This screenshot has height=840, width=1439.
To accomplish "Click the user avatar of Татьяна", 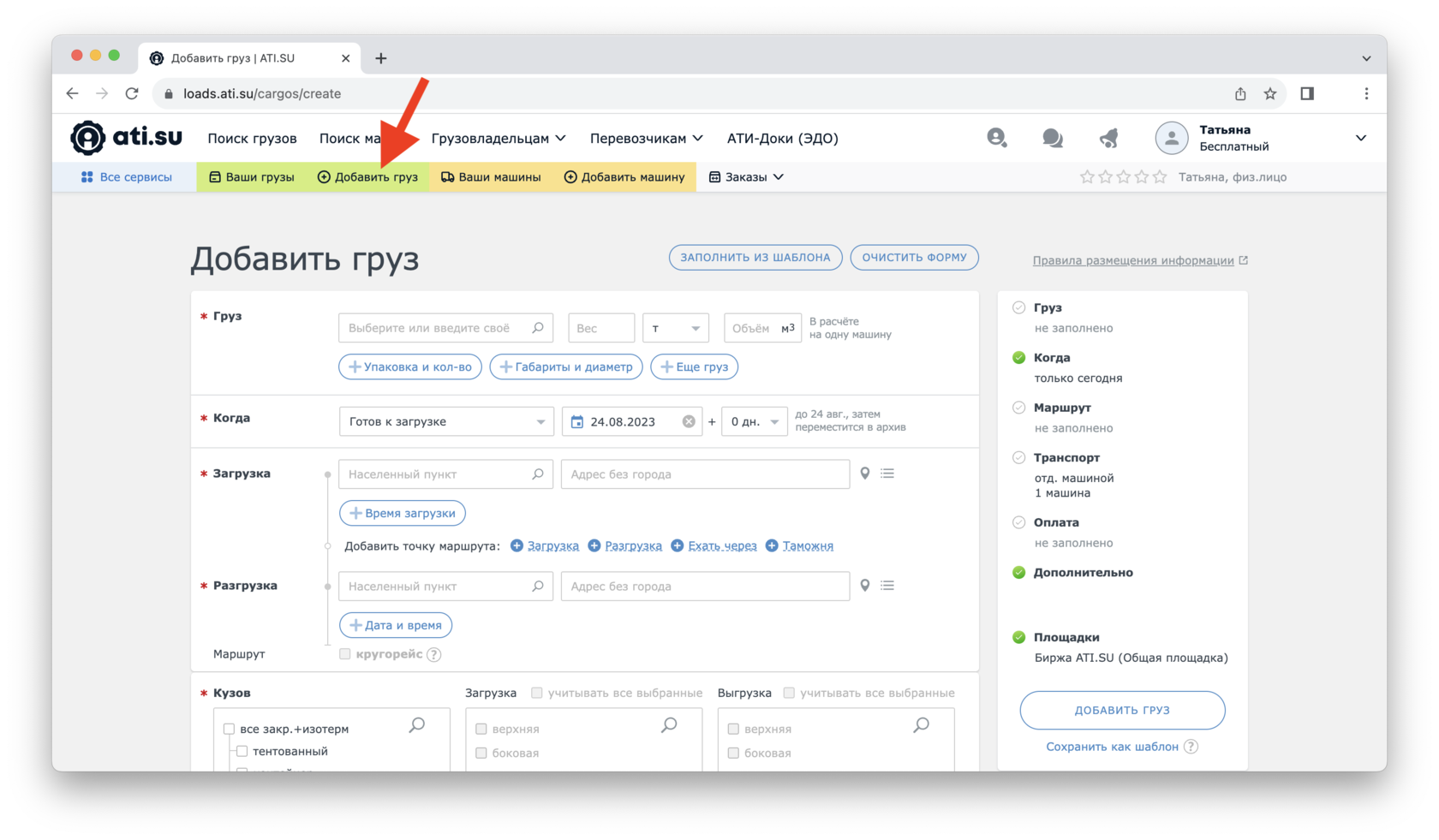I will pyautogui.click(x=1171, y=138).
